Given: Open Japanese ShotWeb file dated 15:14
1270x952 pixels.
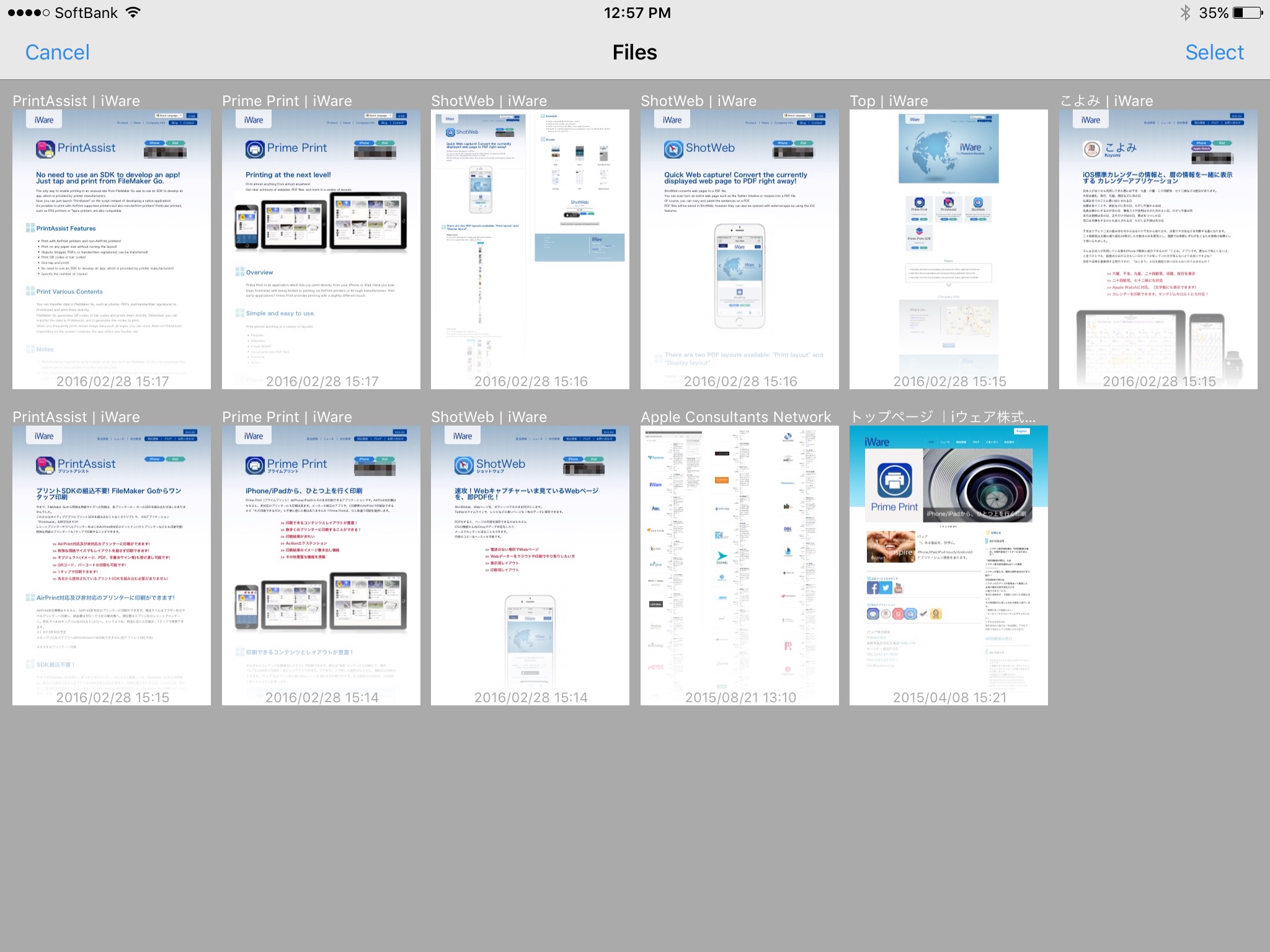Looking at the screenshot, I should (x=530, y=565).
